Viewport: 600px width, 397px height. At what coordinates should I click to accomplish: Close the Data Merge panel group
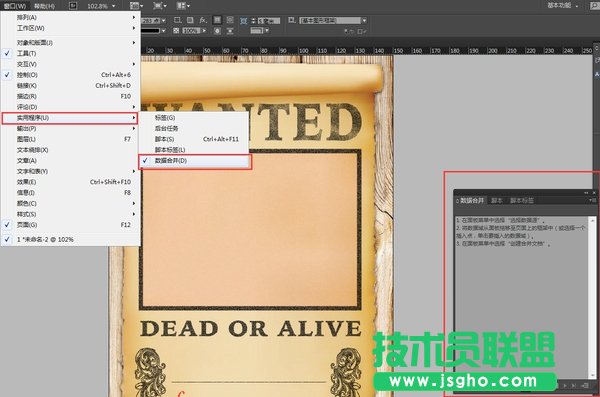click(x=594, y=193)
